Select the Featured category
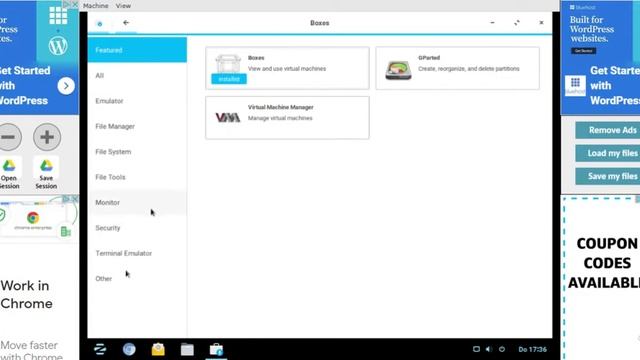 [137, 50]
